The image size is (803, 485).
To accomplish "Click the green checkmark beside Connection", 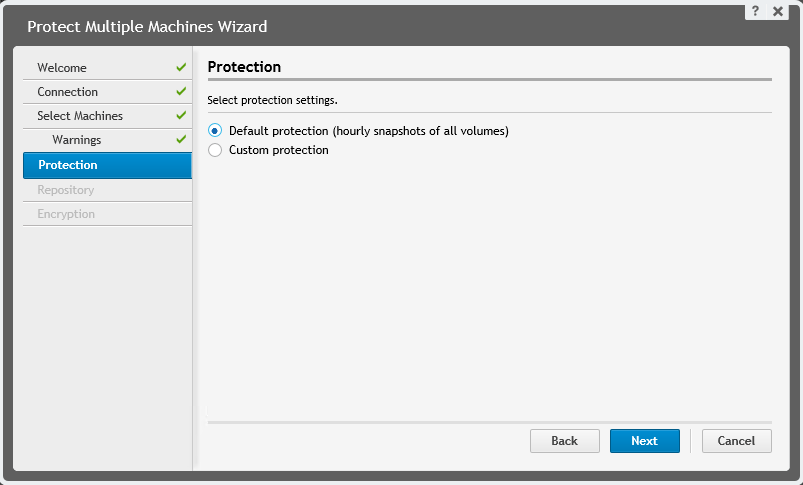I will tap(181, 92).
